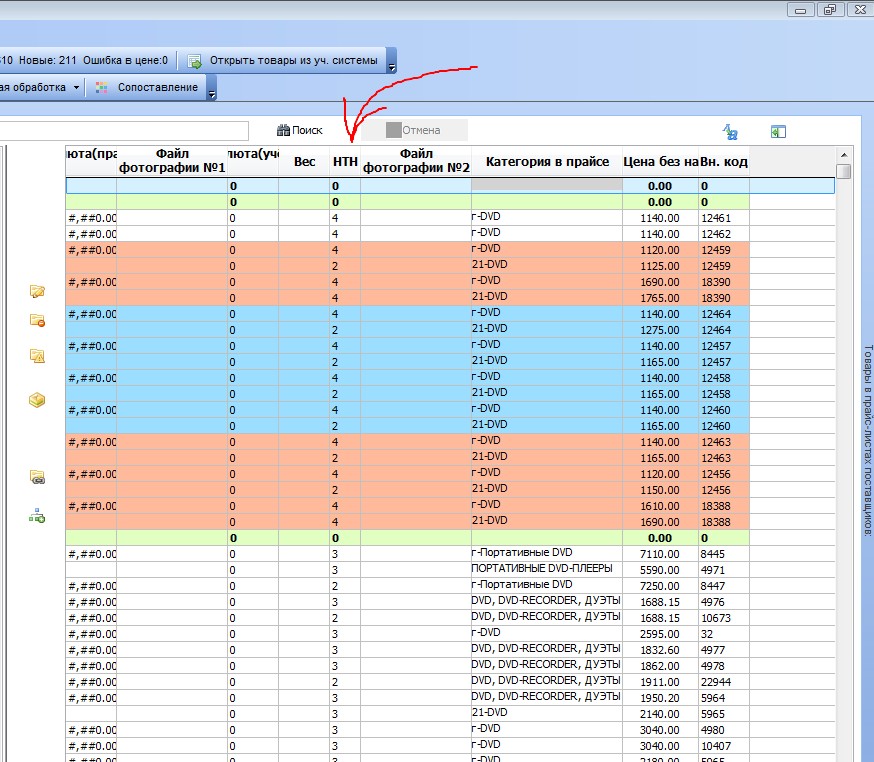Select the cell with code 10673
The height and width of the screenshot is (762, 874).
tap(724, 618)
